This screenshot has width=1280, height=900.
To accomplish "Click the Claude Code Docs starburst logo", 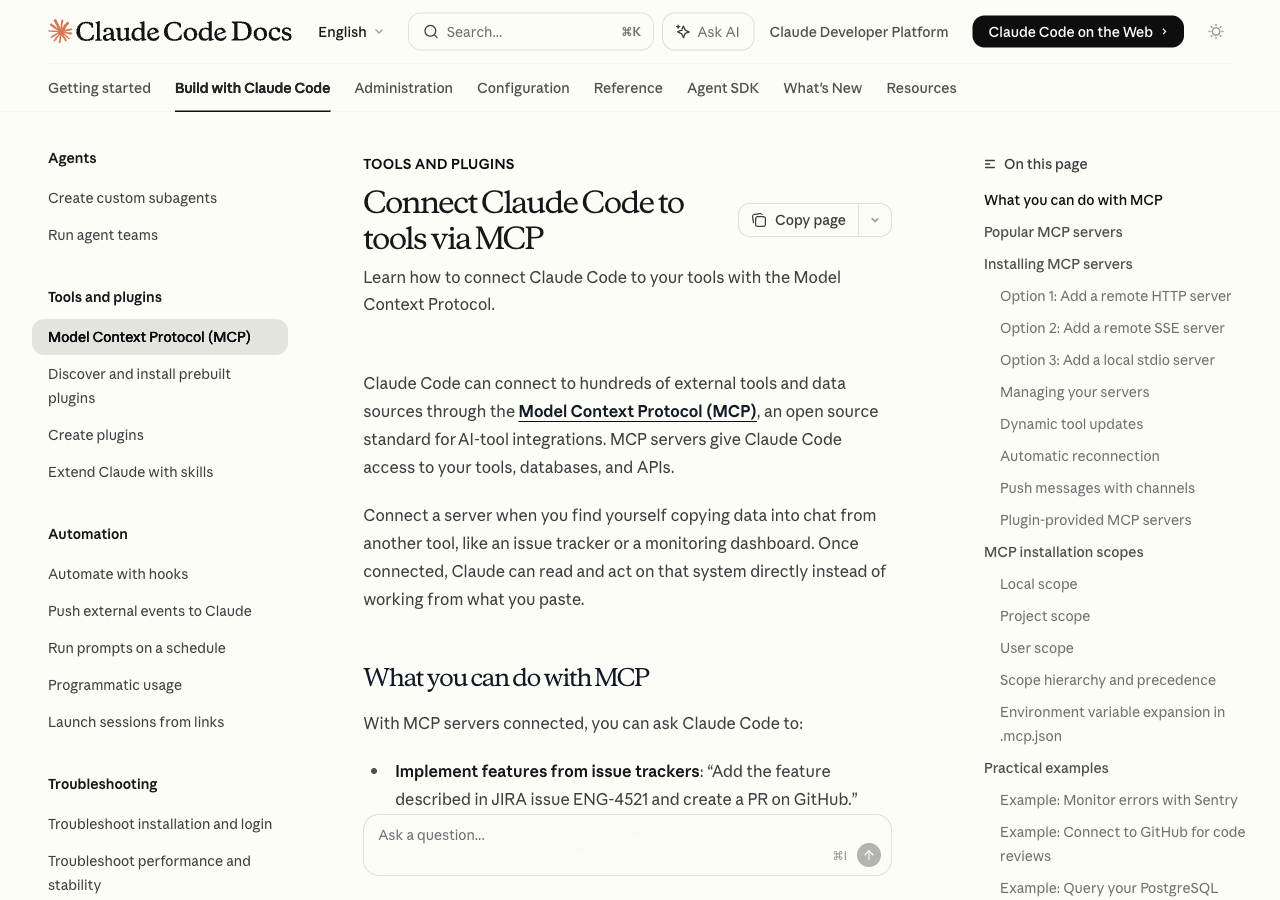I will (x=60, y=31).
